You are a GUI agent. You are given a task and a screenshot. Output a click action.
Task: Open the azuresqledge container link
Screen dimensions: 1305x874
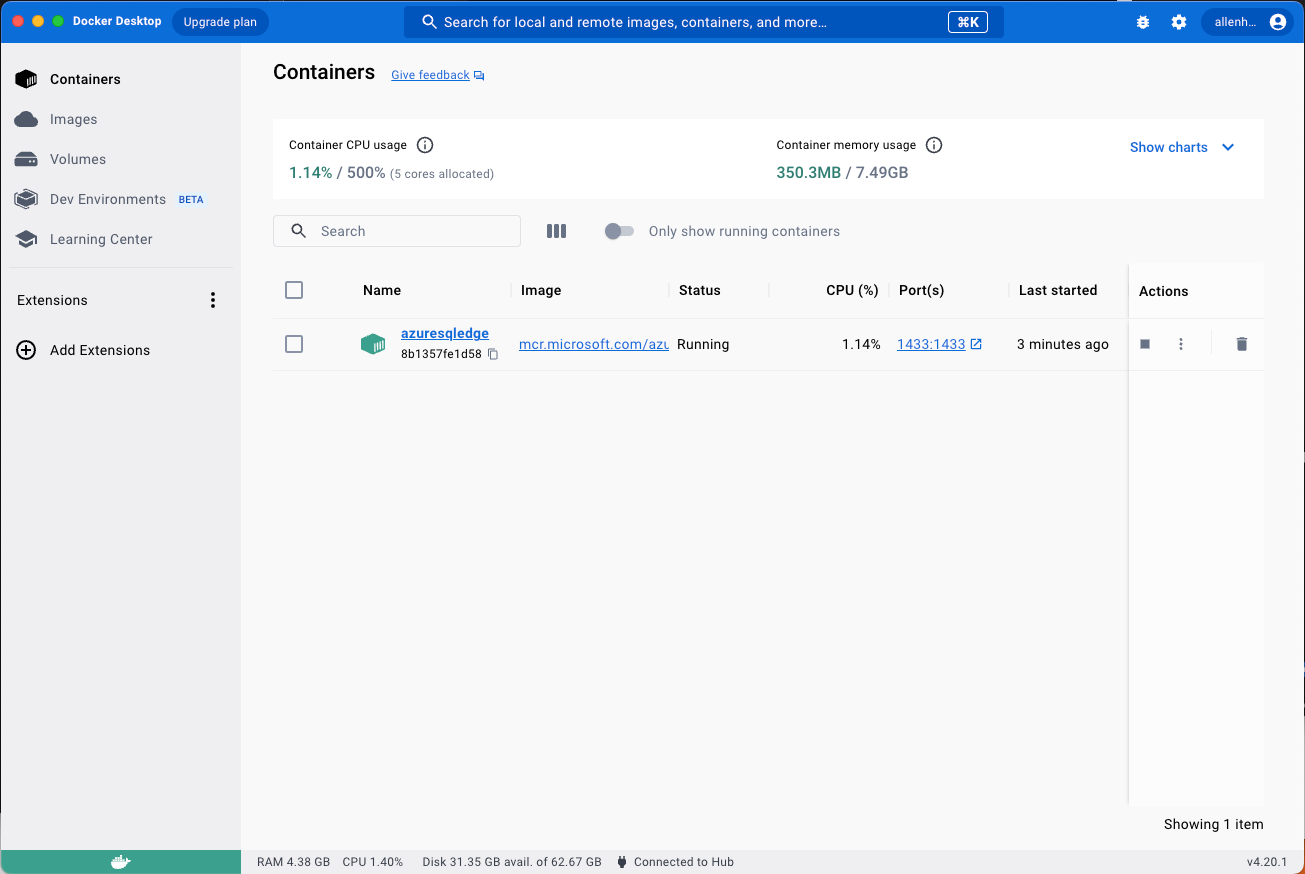coord(445,334)
